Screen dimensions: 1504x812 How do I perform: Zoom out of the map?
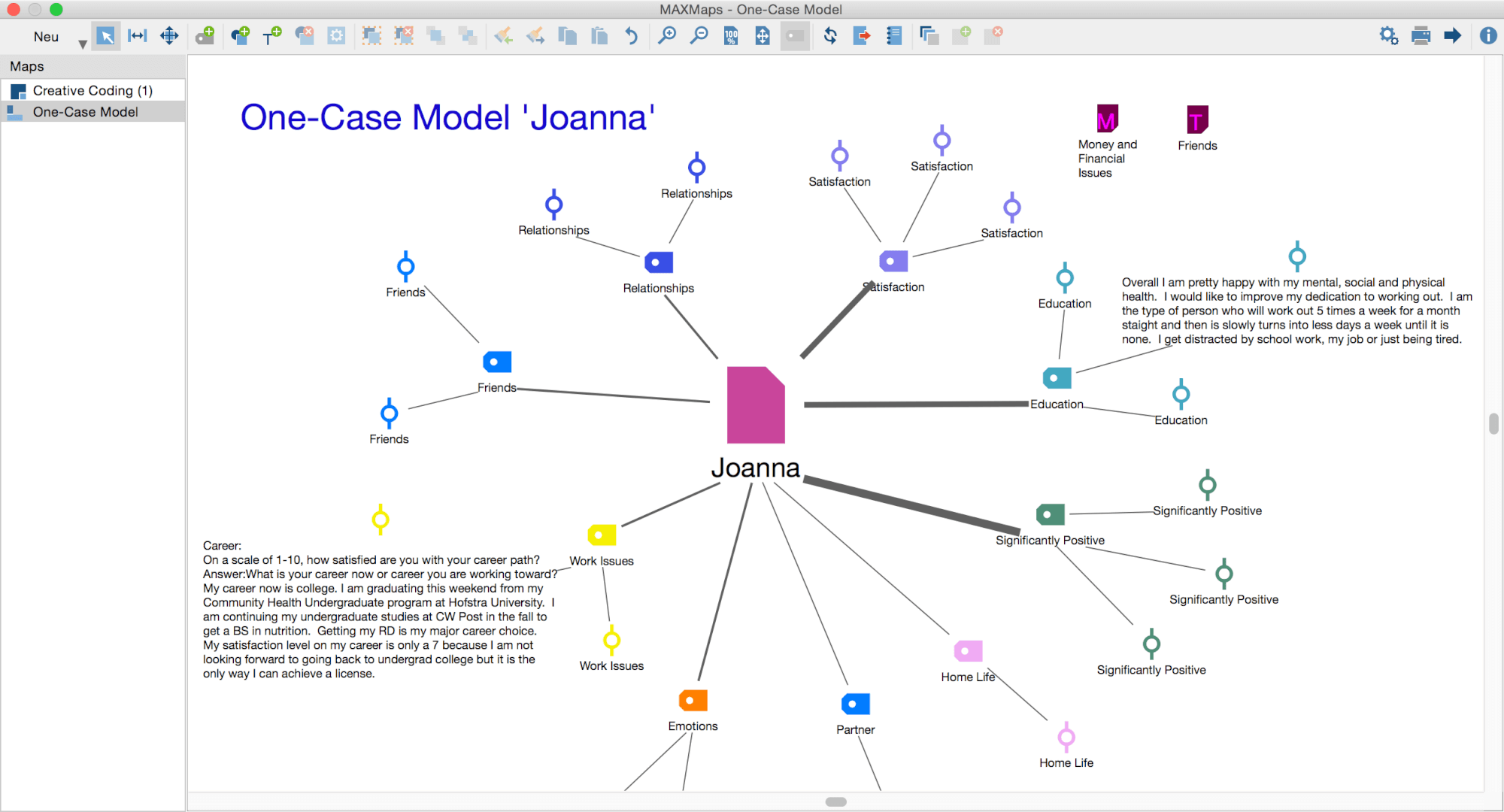699,35
